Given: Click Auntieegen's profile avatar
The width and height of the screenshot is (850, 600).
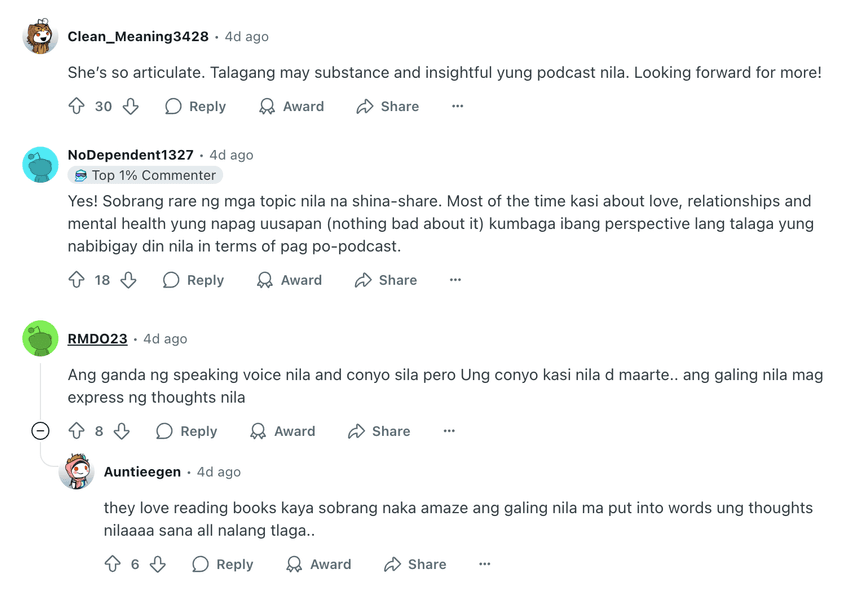Looking at the screenshot, I should tap(77, 472).
